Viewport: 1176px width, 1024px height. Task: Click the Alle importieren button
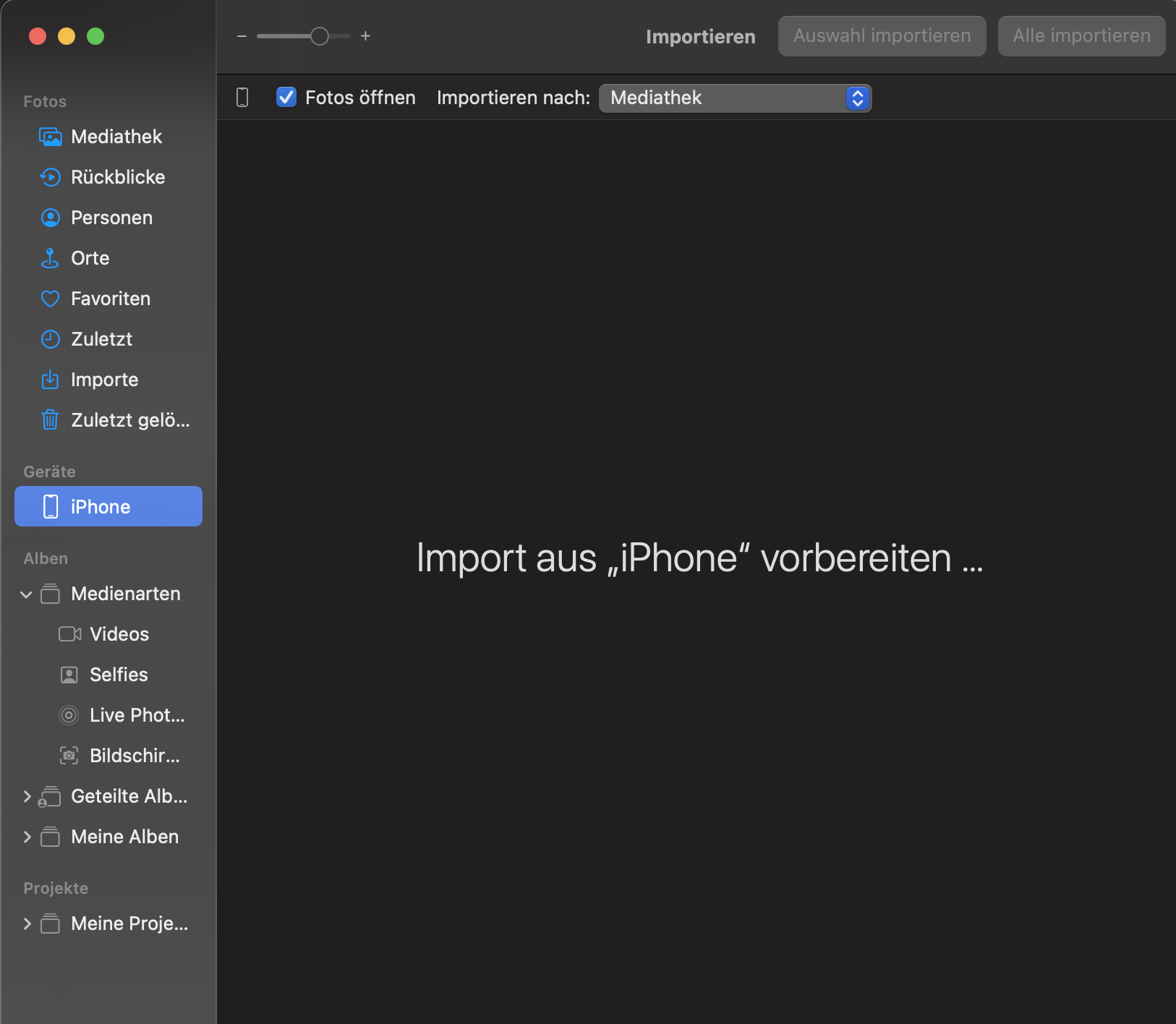coord(1082,36)
